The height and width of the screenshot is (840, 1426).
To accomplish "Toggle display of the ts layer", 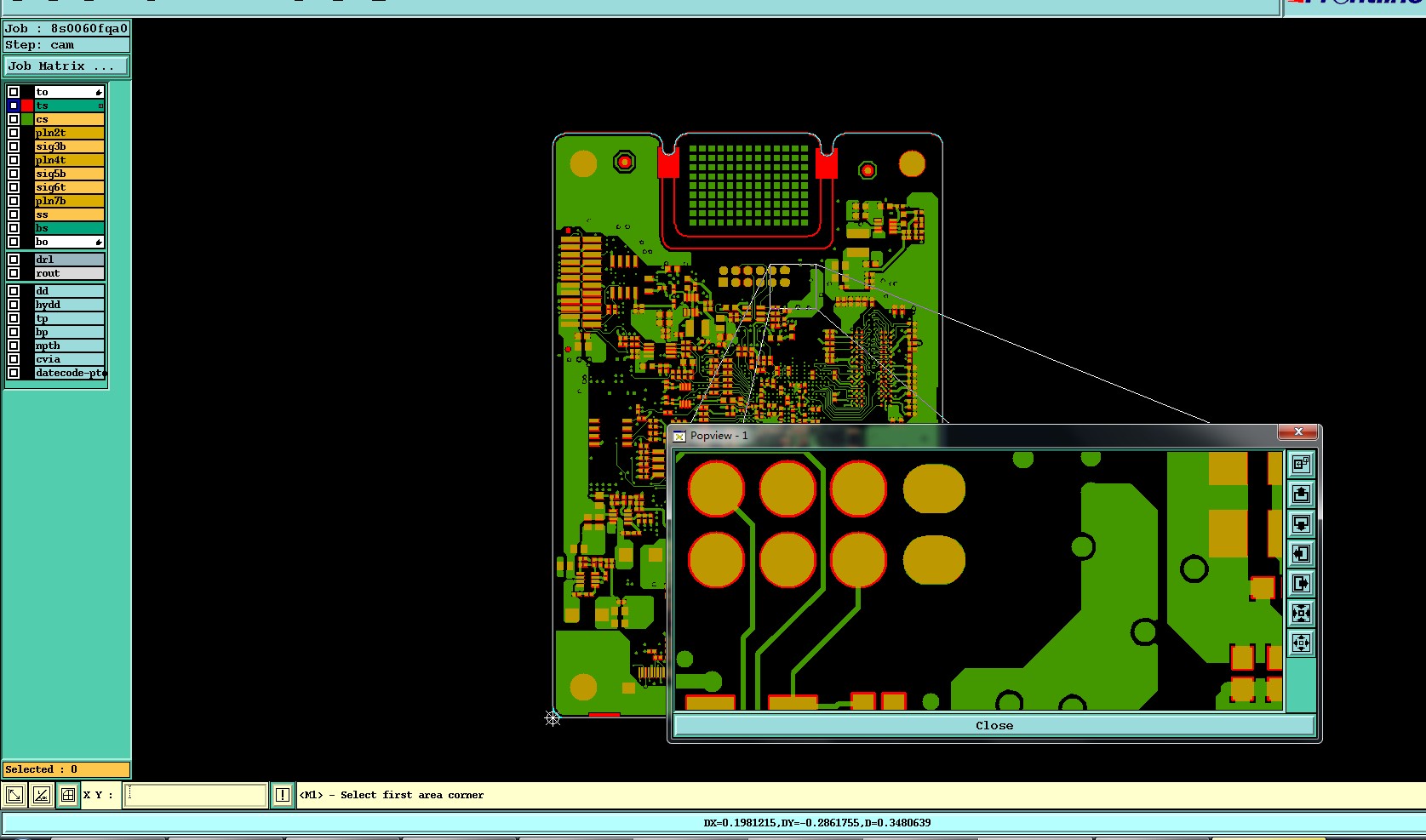I will [x=14, y=106].
